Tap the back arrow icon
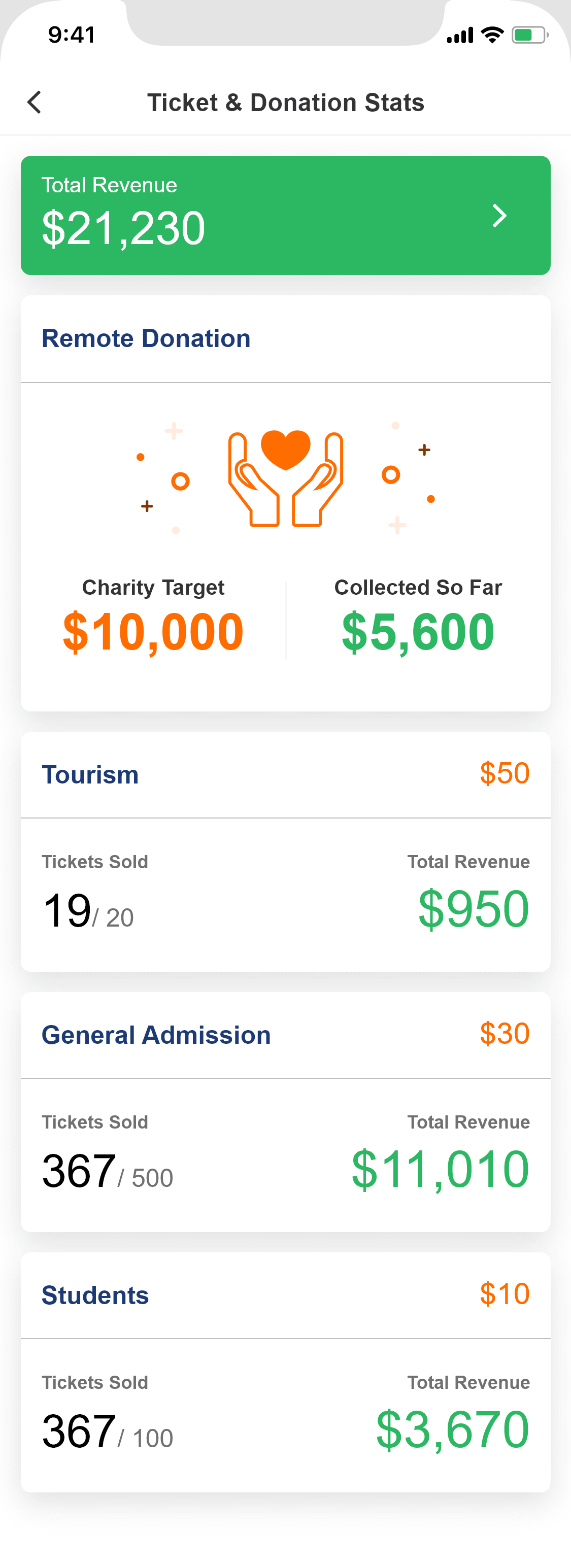Image resolution: width=571 pixels, height=1568 pixels. tap(34, 103)
